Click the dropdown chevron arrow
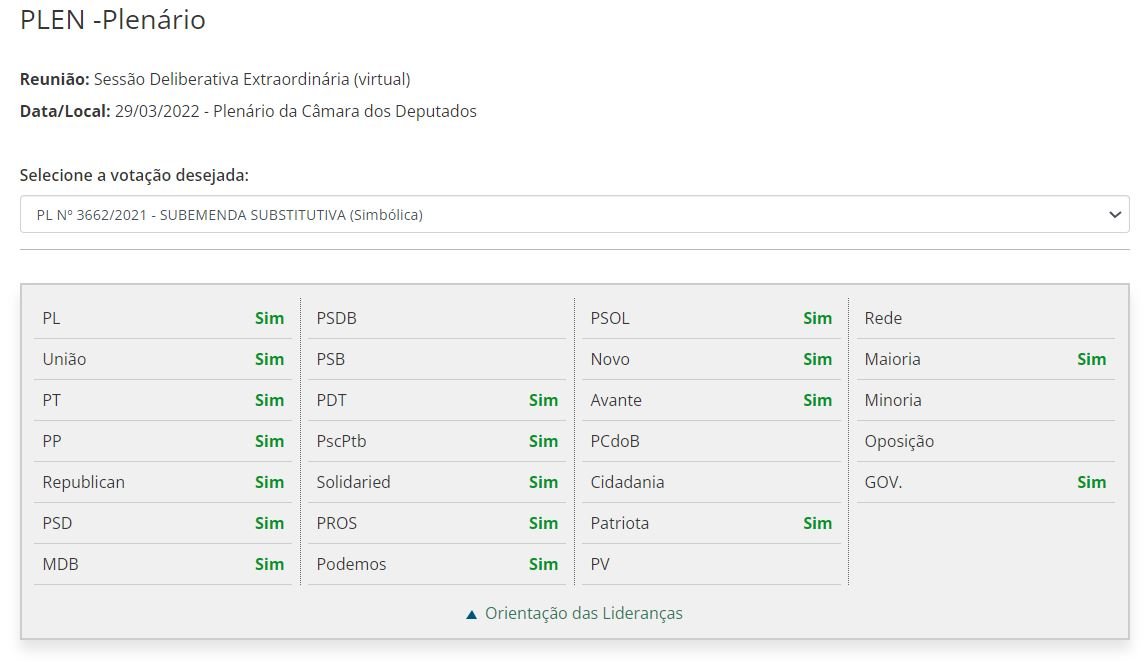 (1115, 215)
